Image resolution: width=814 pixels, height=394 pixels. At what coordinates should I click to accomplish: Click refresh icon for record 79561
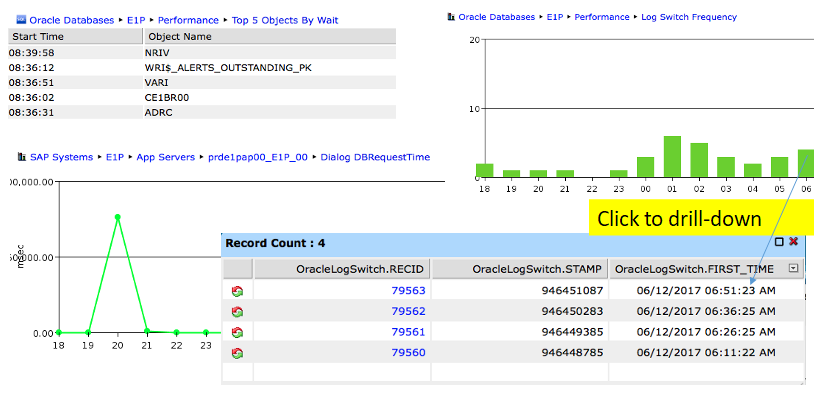pyautogui.click(x=237, y=333)
